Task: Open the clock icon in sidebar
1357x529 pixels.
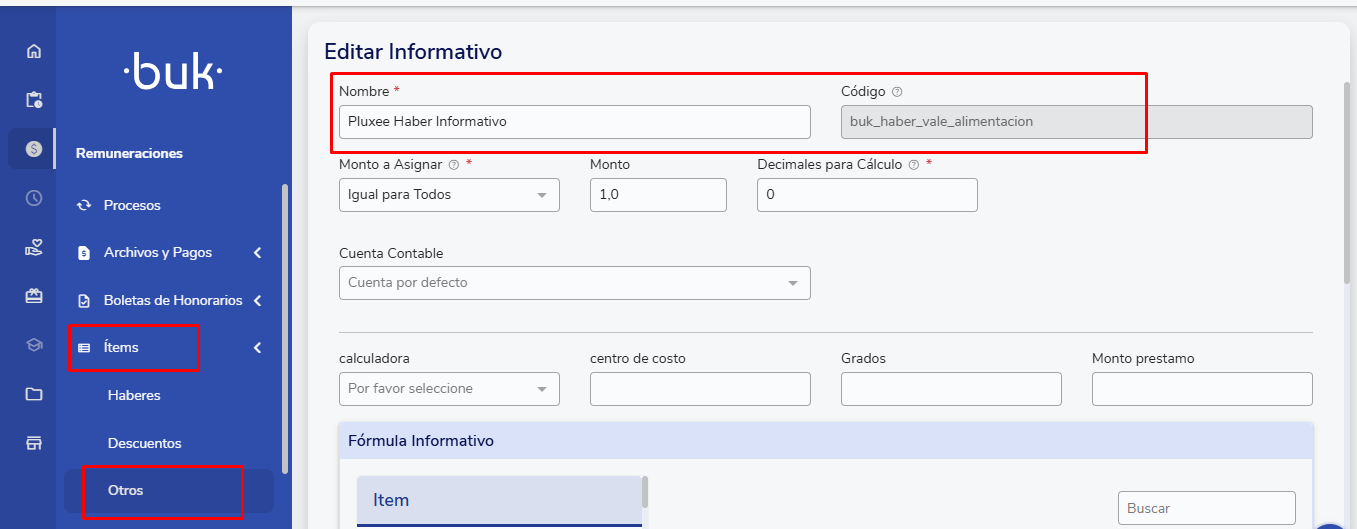Action: [x=34, y=198]
